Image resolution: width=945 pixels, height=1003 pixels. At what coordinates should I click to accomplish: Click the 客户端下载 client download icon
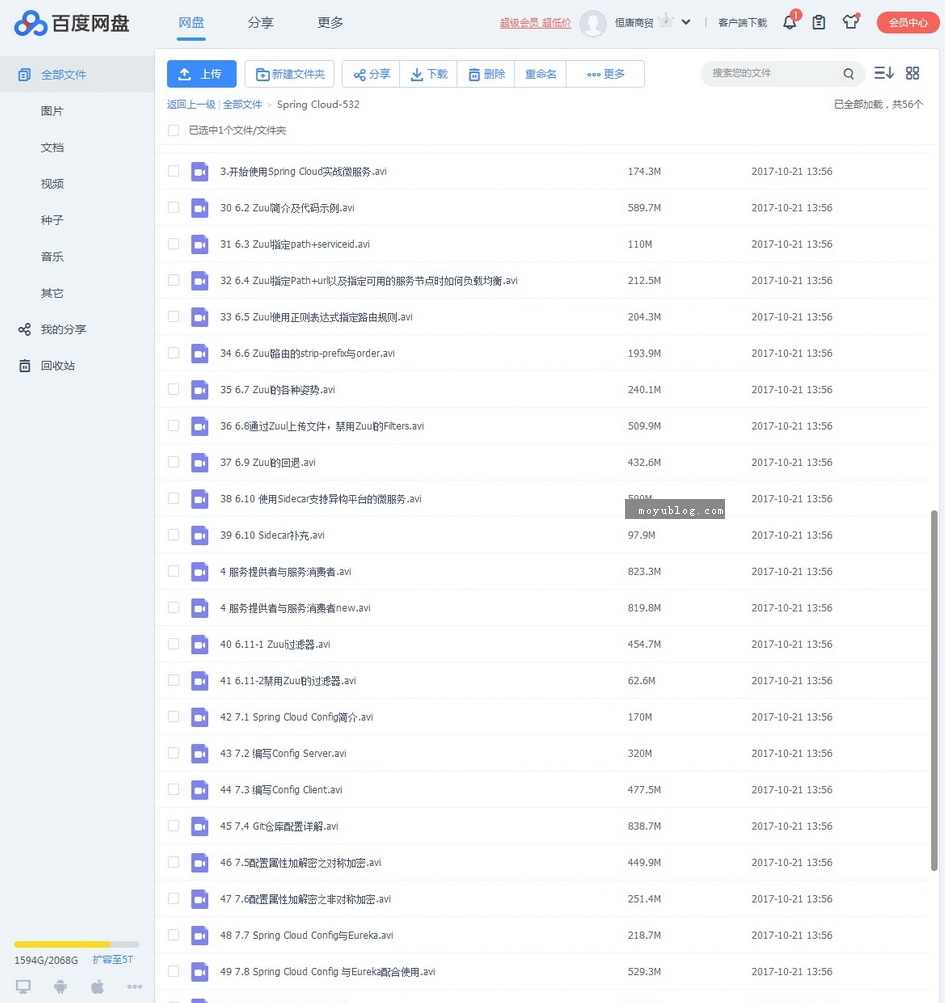click(742, 22)
